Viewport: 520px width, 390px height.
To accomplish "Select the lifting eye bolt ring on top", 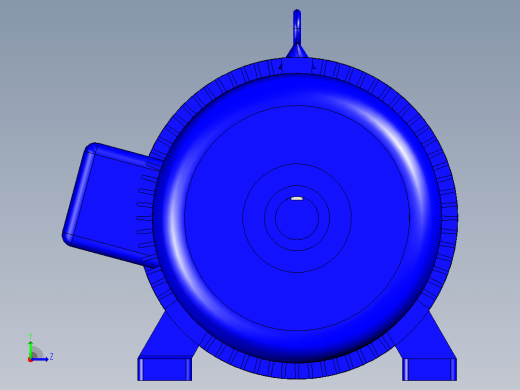I will click(x=297, y=26).
